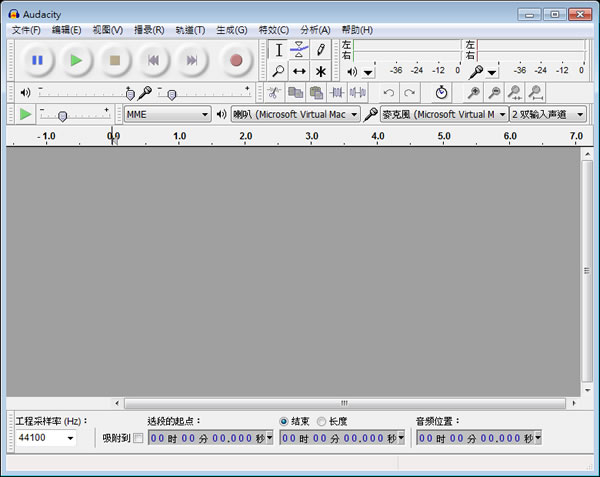The image size is (600, 477).
Task: Select the Multi-tool asterisk icon
Action: (321, 71)
